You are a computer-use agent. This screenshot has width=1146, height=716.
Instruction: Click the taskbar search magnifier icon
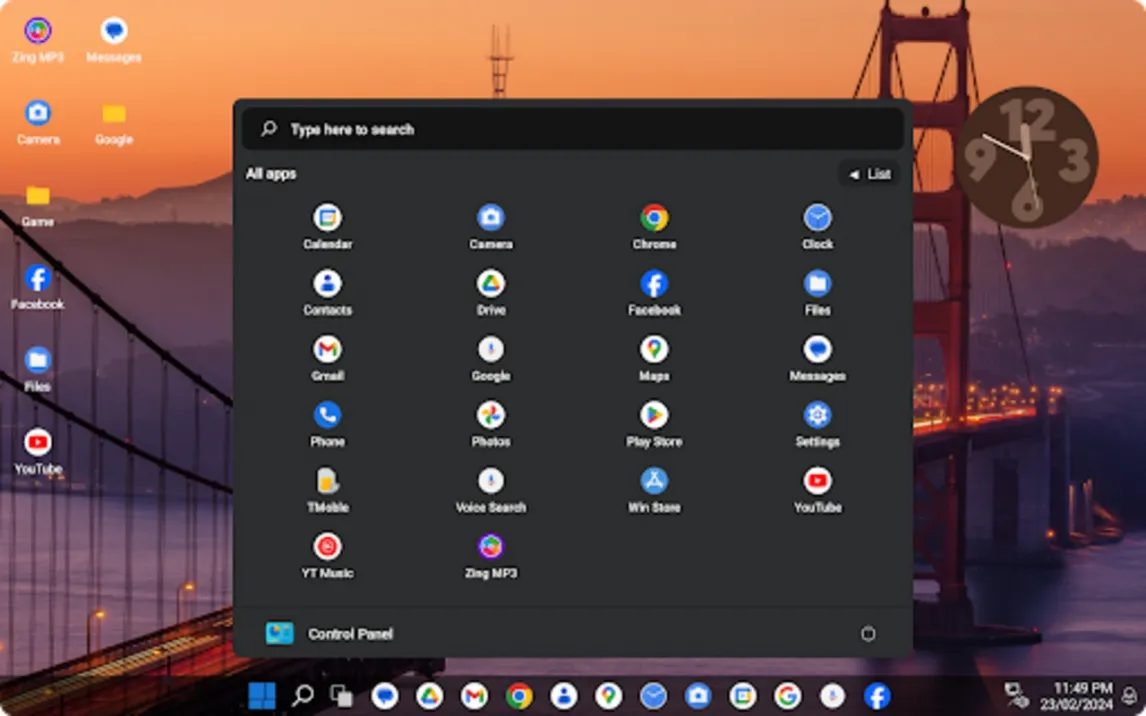coord(302,696)
